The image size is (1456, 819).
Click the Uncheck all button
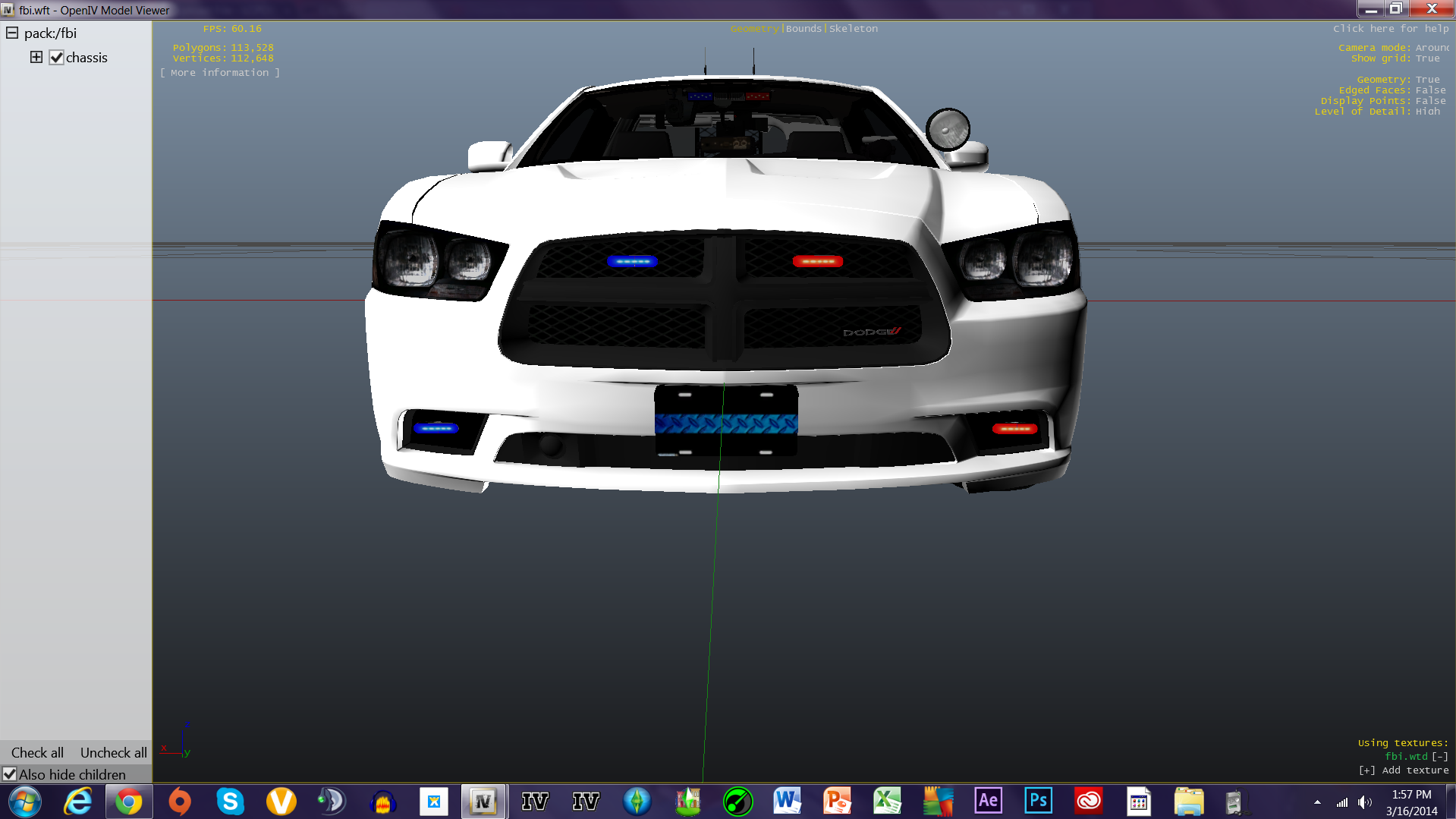point(114,752)
